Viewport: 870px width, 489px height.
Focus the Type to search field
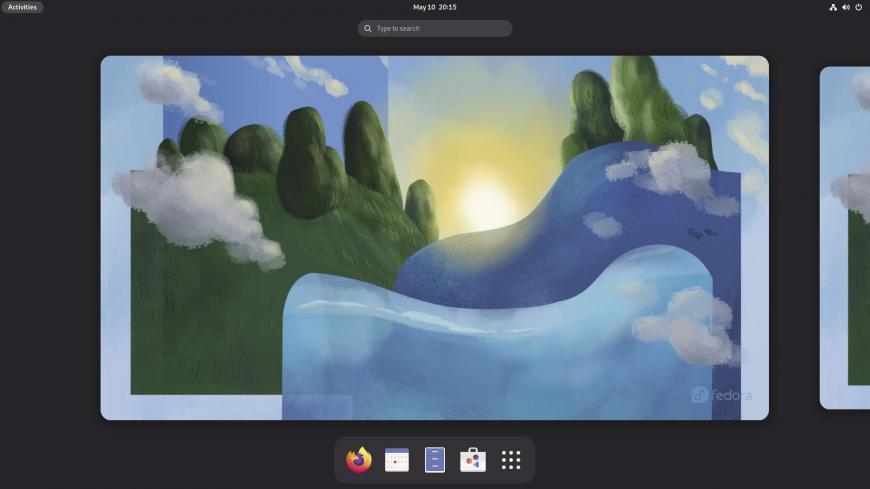pos(434,28)
